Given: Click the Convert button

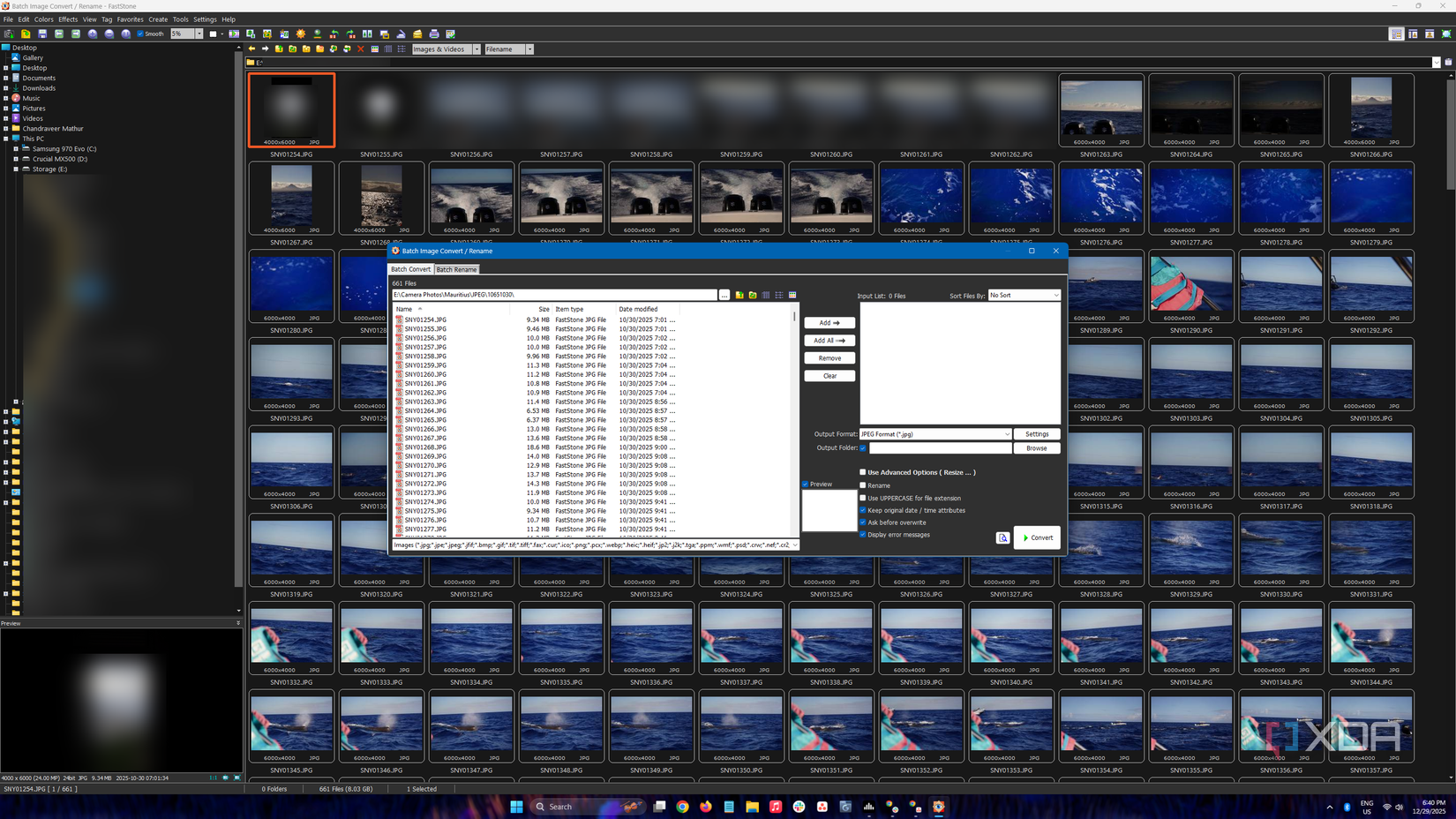Looking at the screenshot, I should coord(1039,537).
